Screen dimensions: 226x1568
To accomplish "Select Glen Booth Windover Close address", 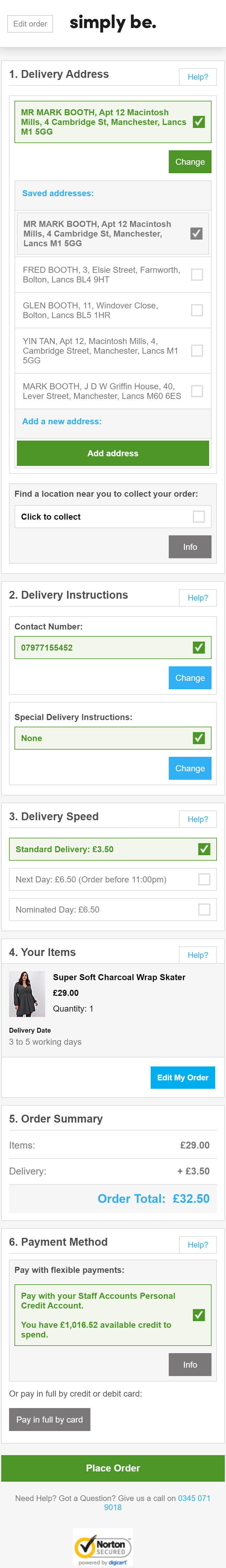I will tap(197, 311).
